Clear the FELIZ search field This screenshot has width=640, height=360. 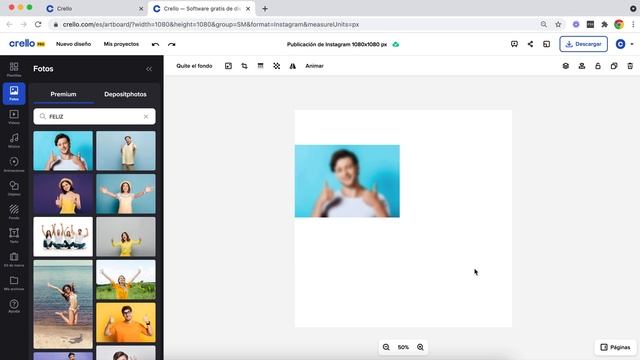[146, 117]
